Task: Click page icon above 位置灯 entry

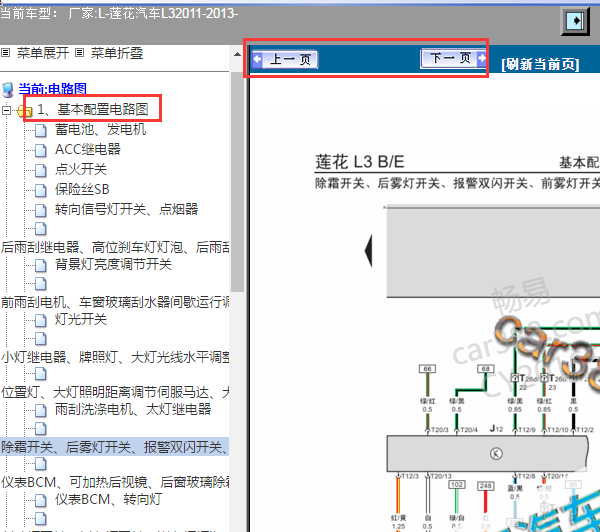Action: coord(41,374)
